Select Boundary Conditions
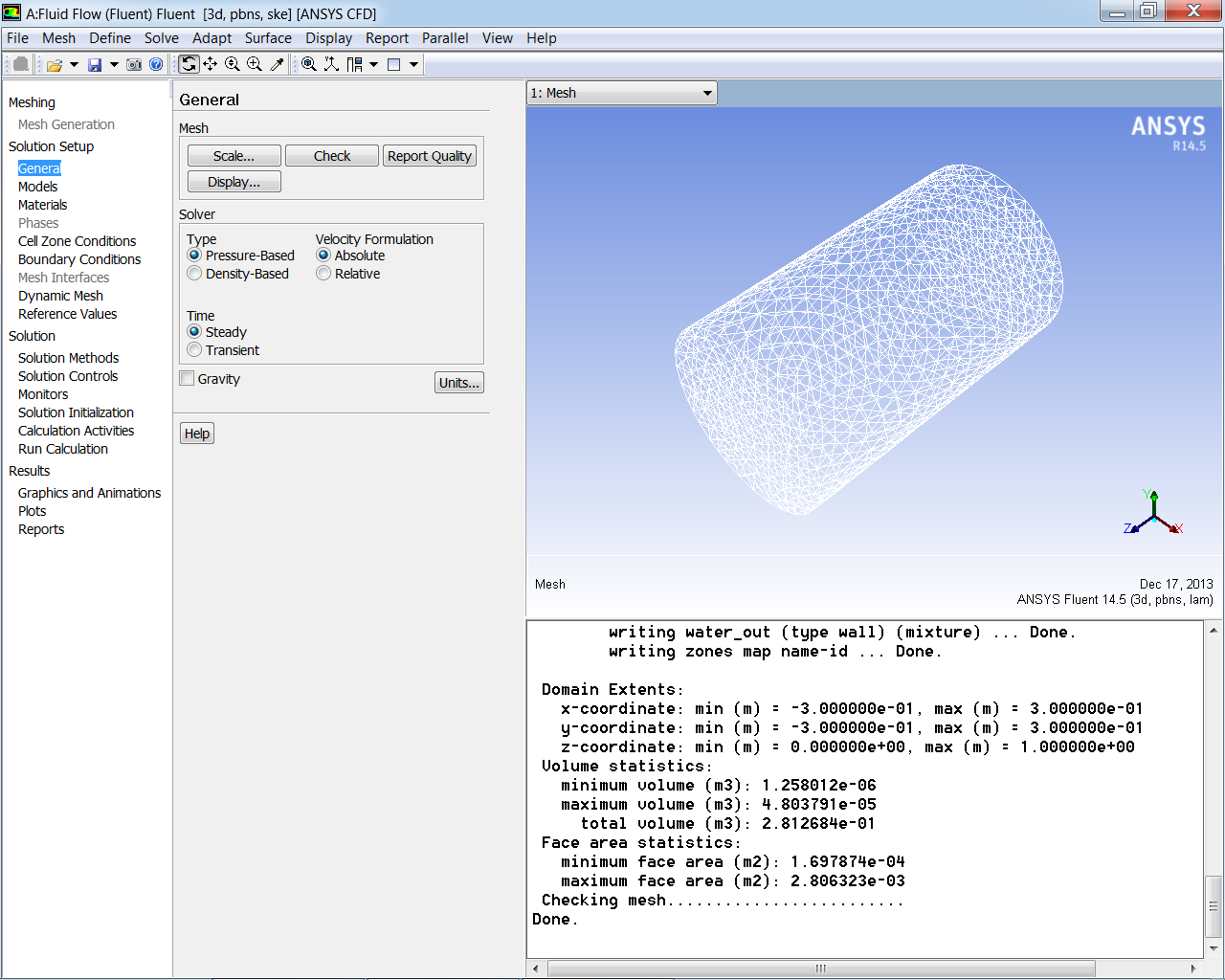The width and height of the screenshot is (1225, 980). click(x=79, y=259)
